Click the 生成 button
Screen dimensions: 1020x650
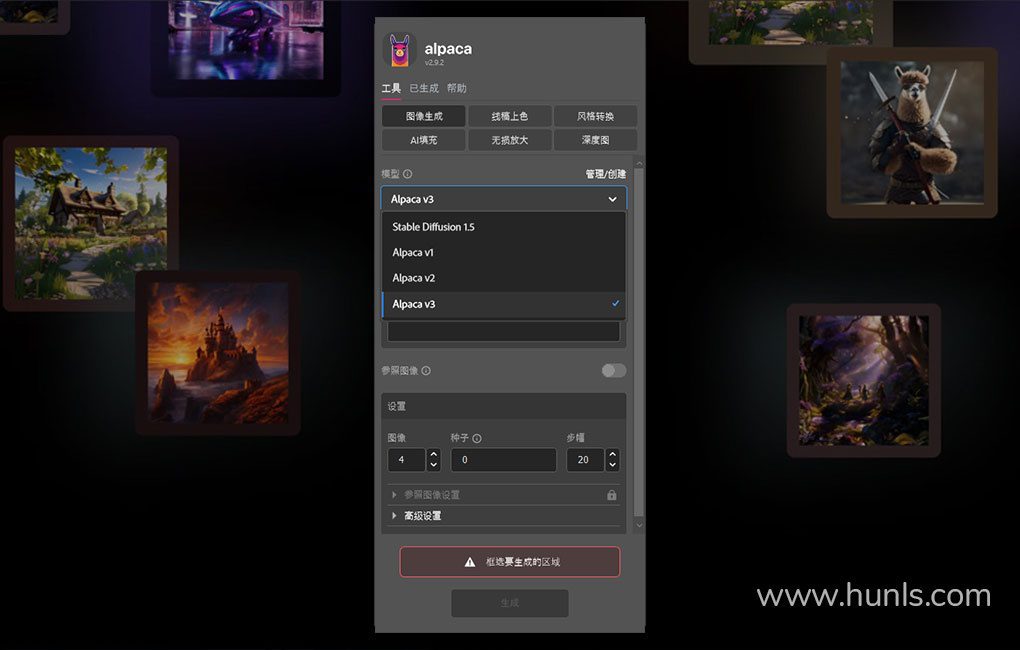pyautogui.click(x=510, y=603)
